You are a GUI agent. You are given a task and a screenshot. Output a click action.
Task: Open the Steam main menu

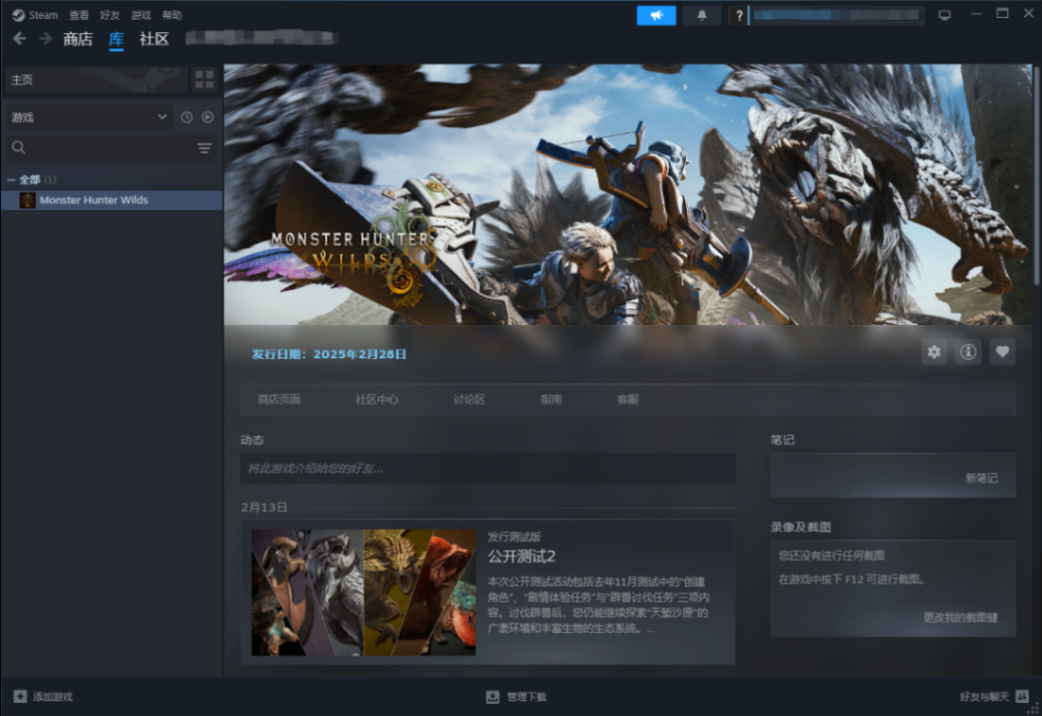tap(35, 15)
